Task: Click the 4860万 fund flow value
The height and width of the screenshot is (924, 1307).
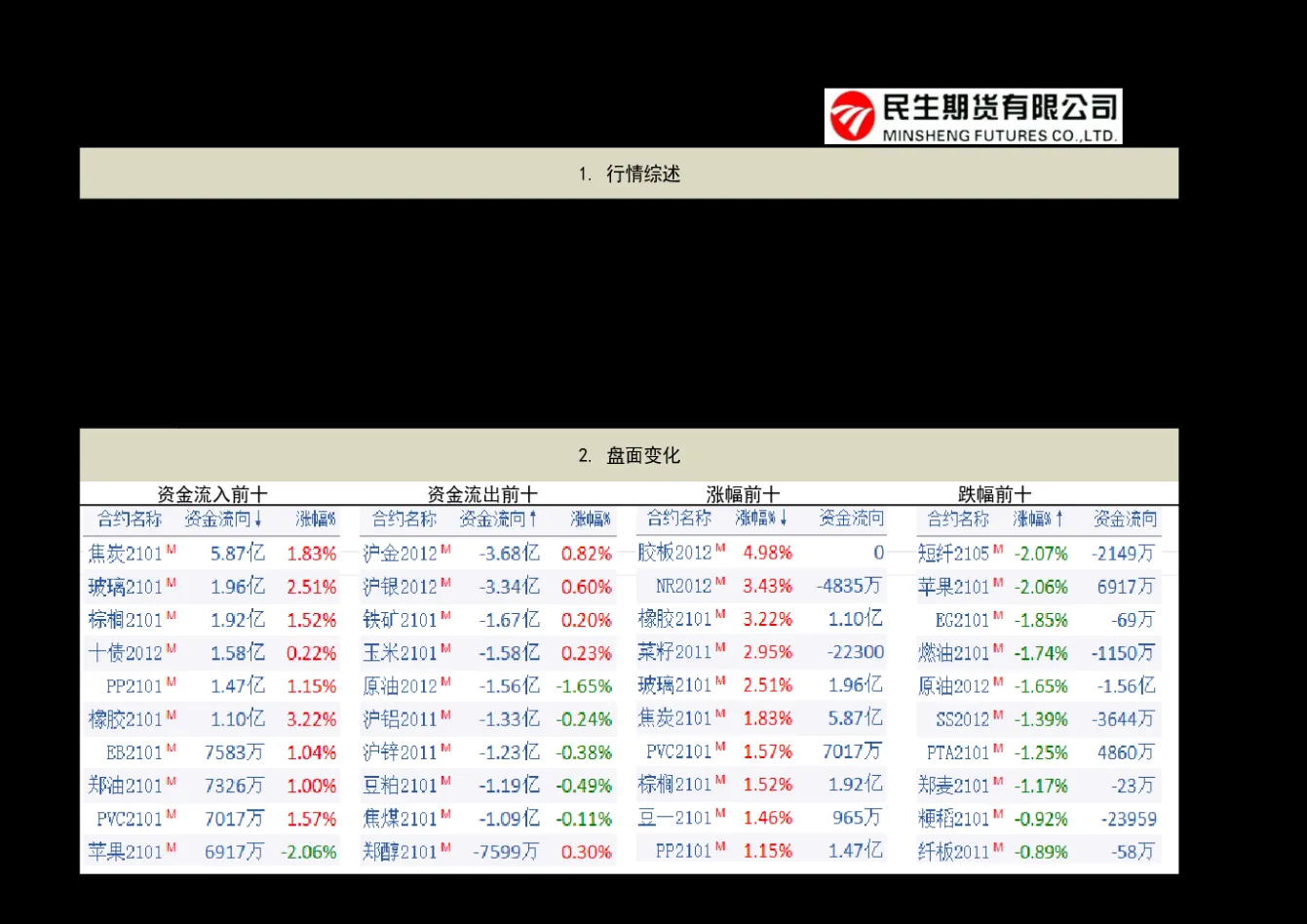Action: [1126, 752]
